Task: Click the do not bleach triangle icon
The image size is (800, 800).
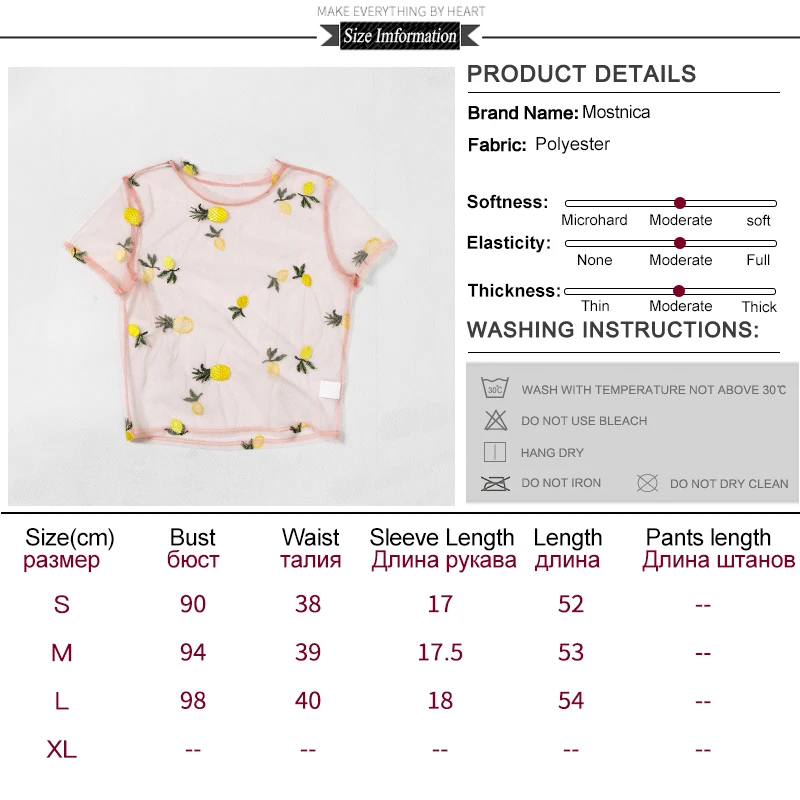Action: [495, 420]
